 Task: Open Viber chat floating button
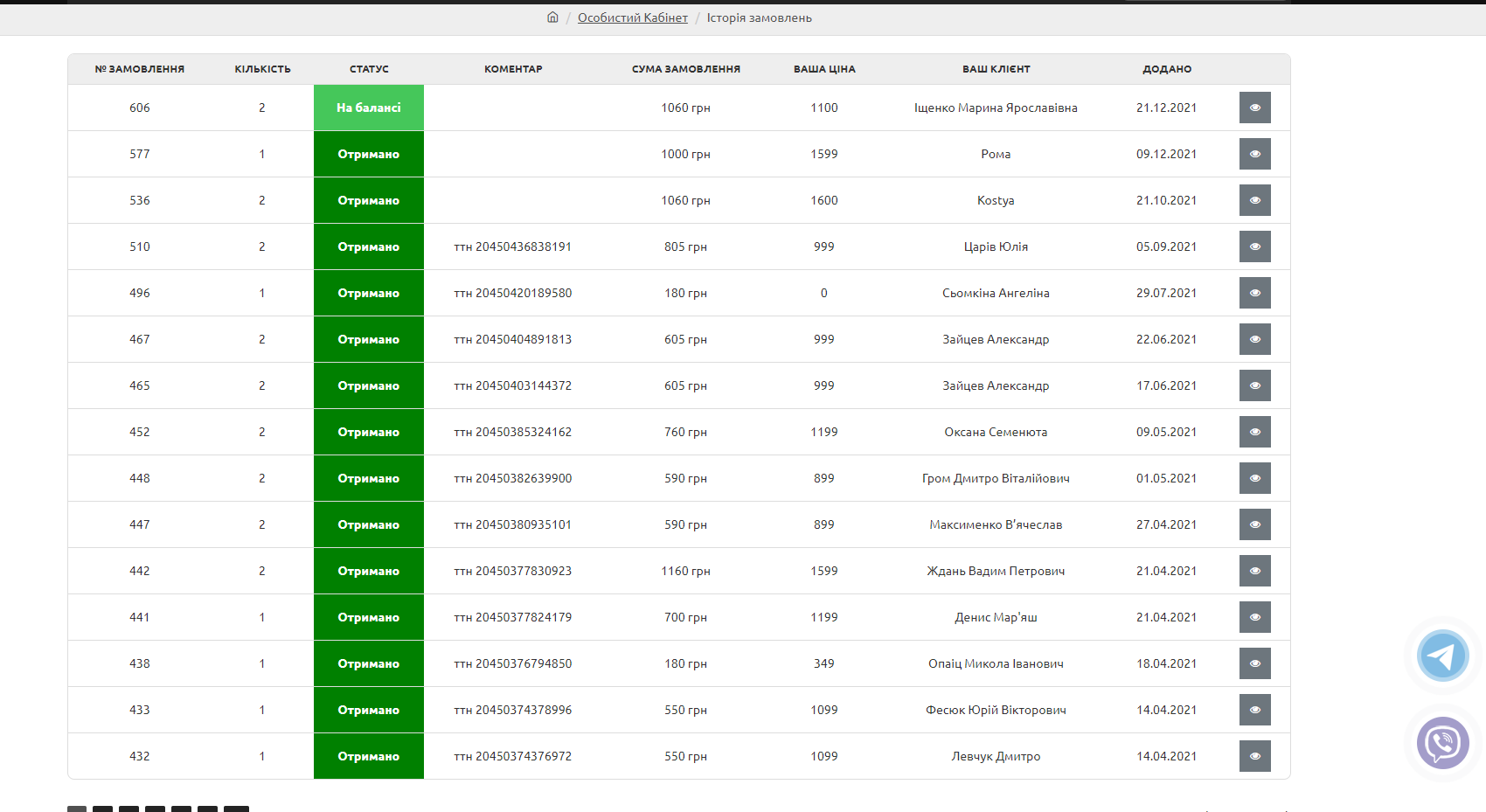pyautogui.click(x=1442, y=743)
